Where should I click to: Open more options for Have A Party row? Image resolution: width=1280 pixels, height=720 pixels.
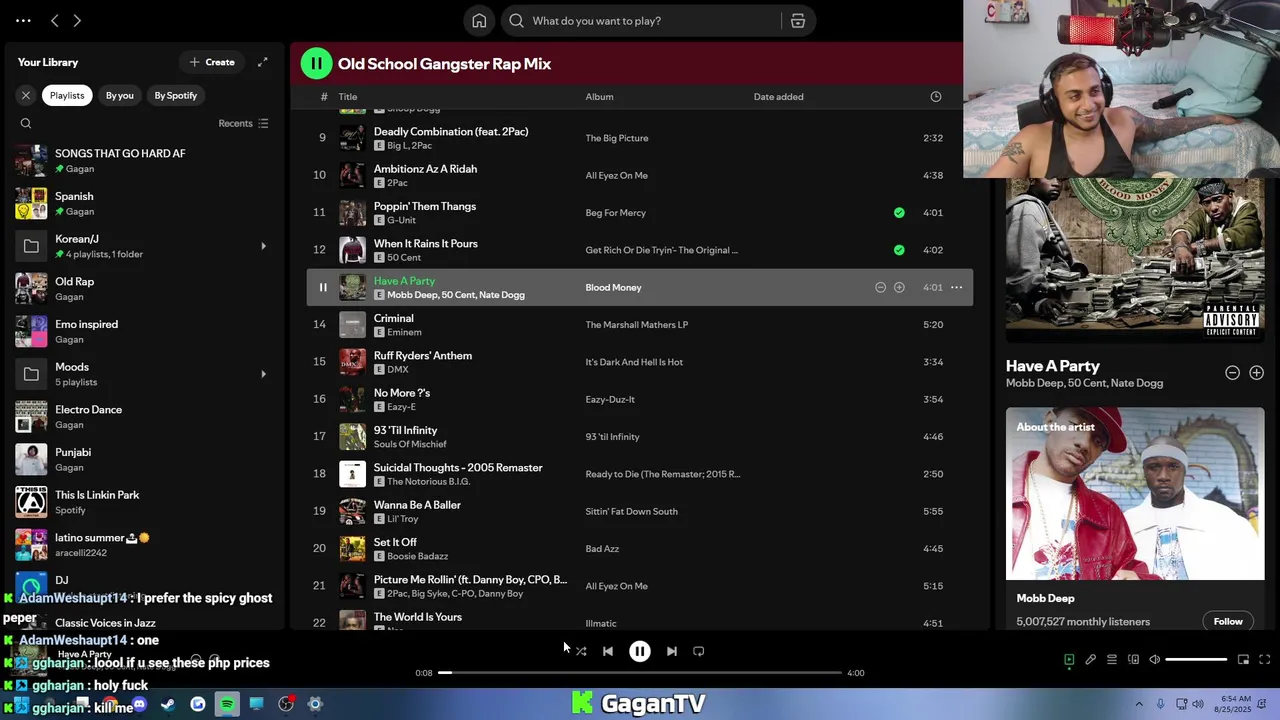click(x=956, y=287)
